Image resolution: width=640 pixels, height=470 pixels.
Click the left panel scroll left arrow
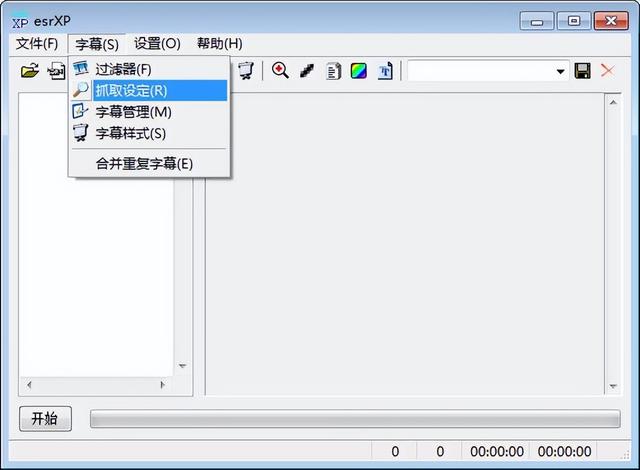pyautogui.click(x=29, y=385)
